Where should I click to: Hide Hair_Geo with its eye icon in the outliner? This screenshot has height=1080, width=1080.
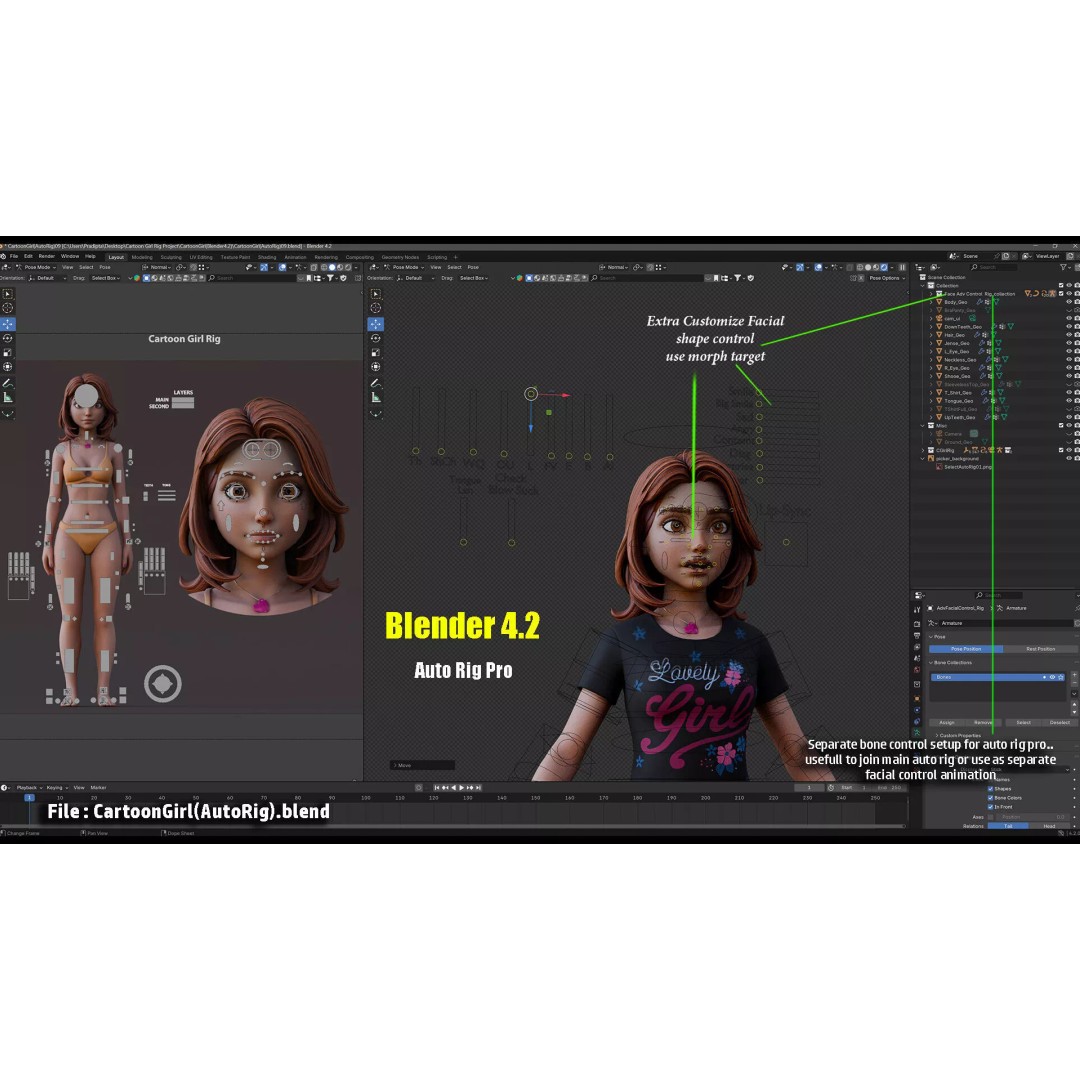1069,335
